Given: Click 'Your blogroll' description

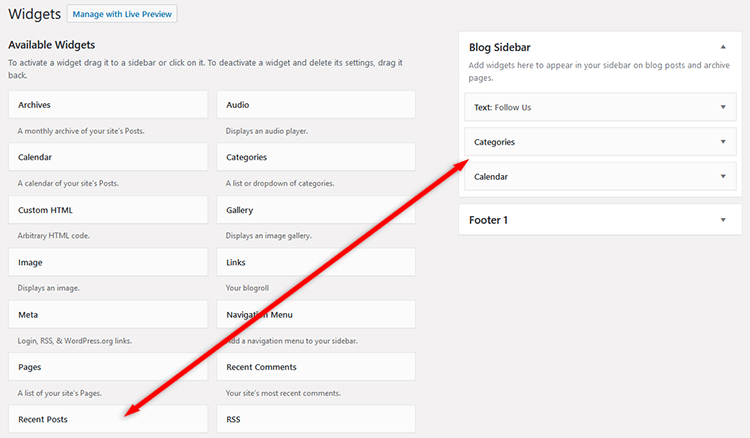Looking at the screenshot, I should (x=247, y=288).
